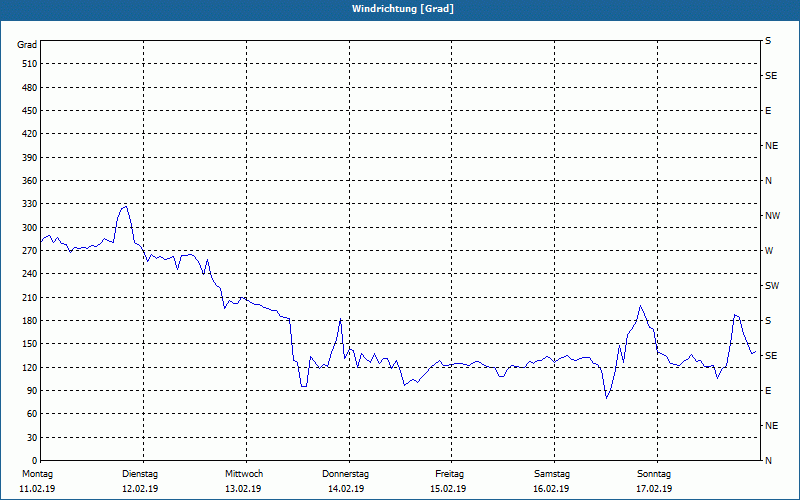
Task: Click the 14.02.19 date label
Action: (346, 489)
